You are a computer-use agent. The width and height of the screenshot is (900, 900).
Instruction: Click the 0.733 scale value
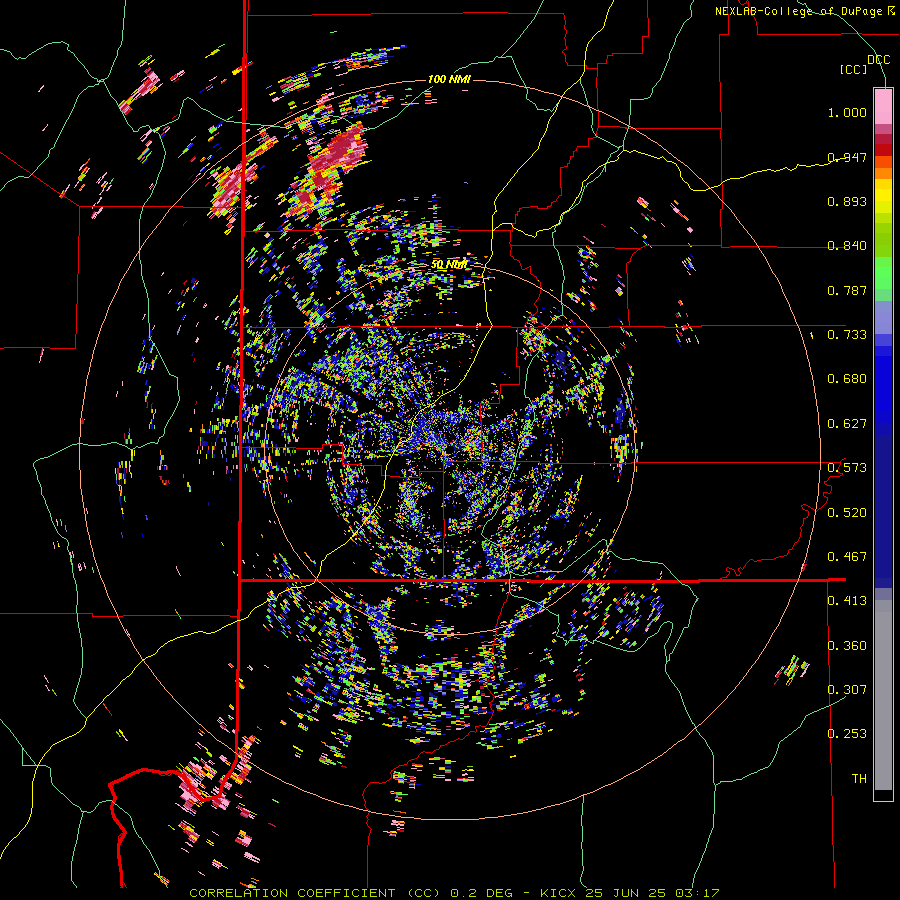(847, 335)
